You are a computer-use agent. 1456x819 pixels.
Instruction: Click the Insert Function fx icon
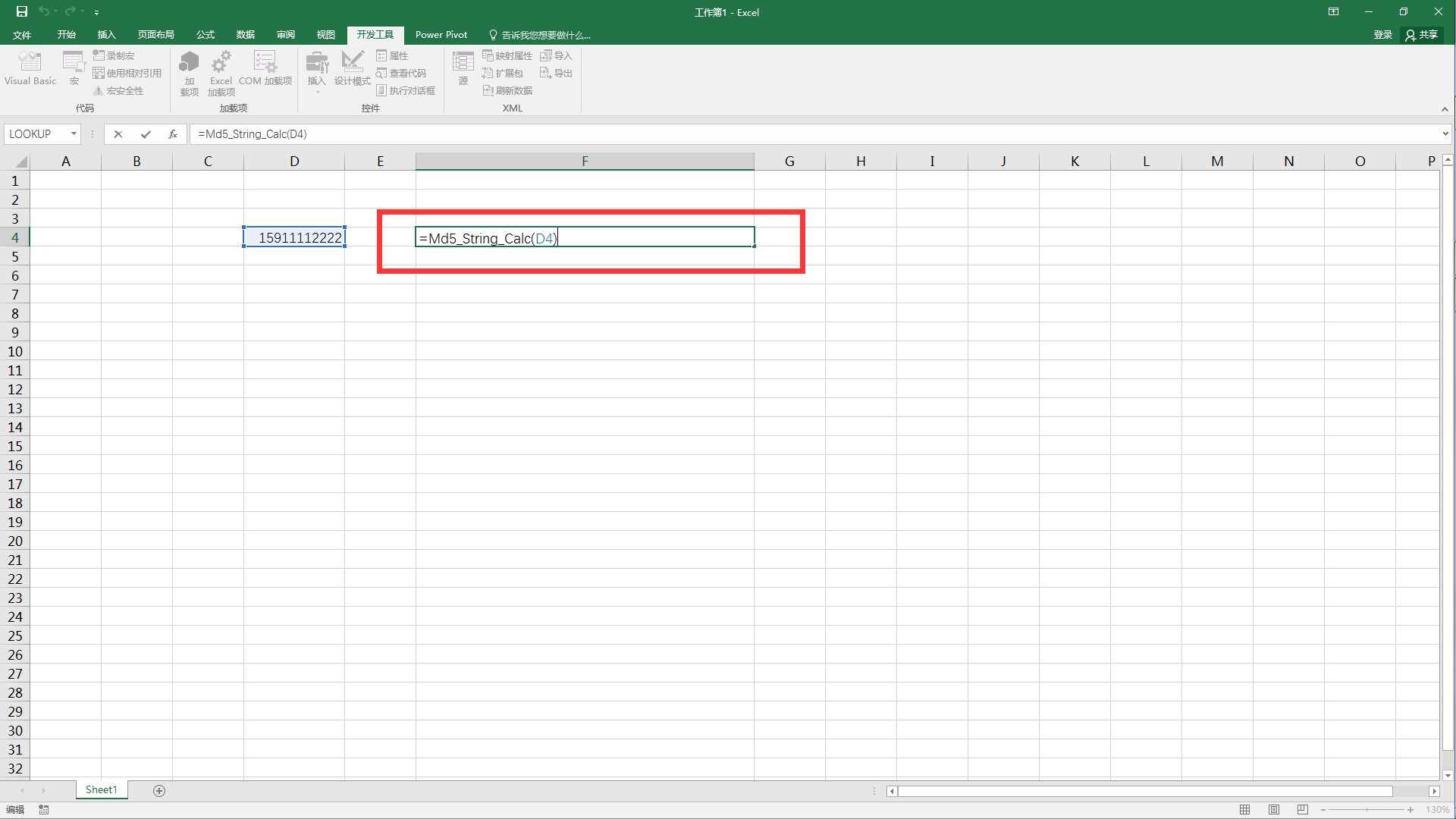[x=173, y=134]
